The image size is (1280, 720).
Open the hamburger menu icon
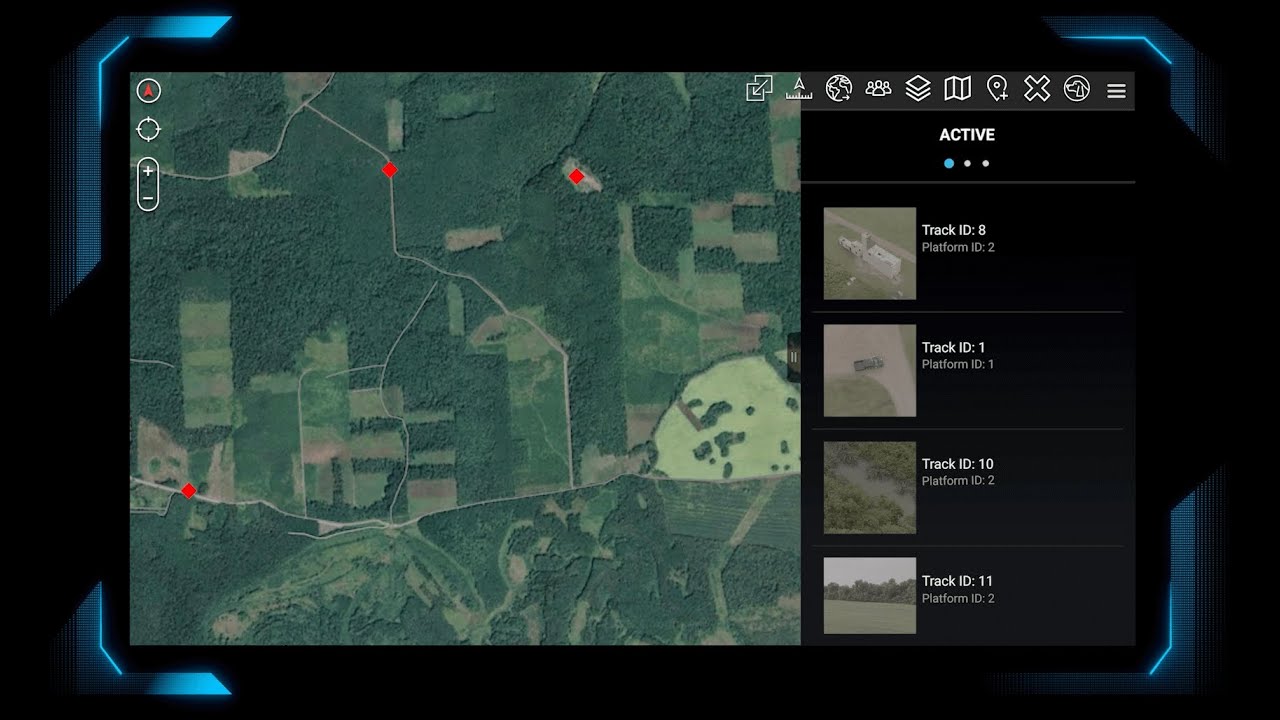[x=1117, y=91]
